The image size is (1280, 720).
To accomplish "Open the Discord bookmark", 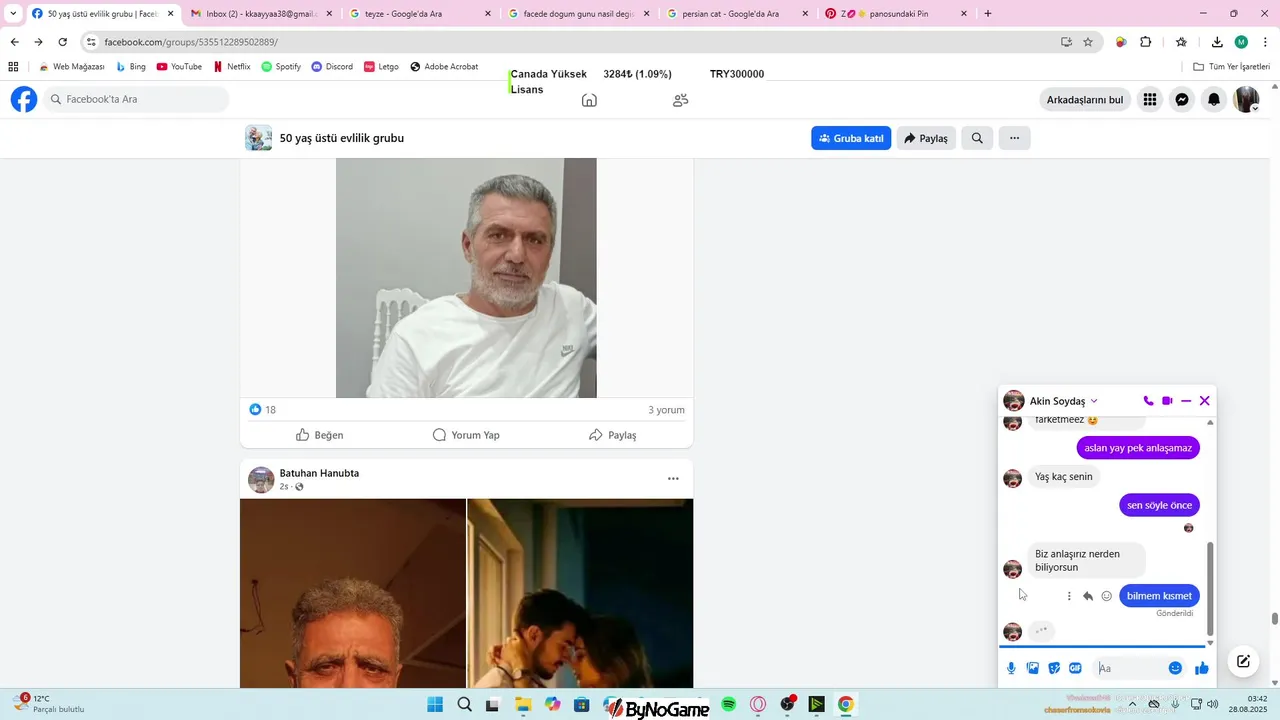I will point(332,67).
